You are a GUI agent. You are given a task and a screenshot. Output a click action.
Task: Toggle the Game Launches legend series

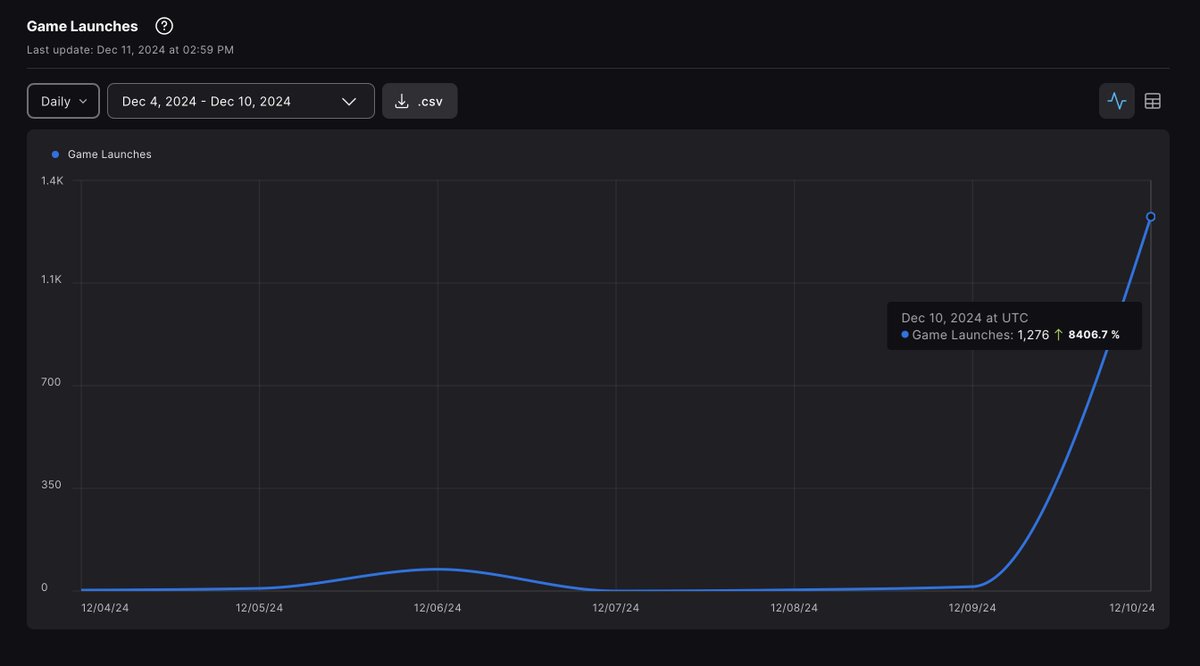[x=102, y=154]
